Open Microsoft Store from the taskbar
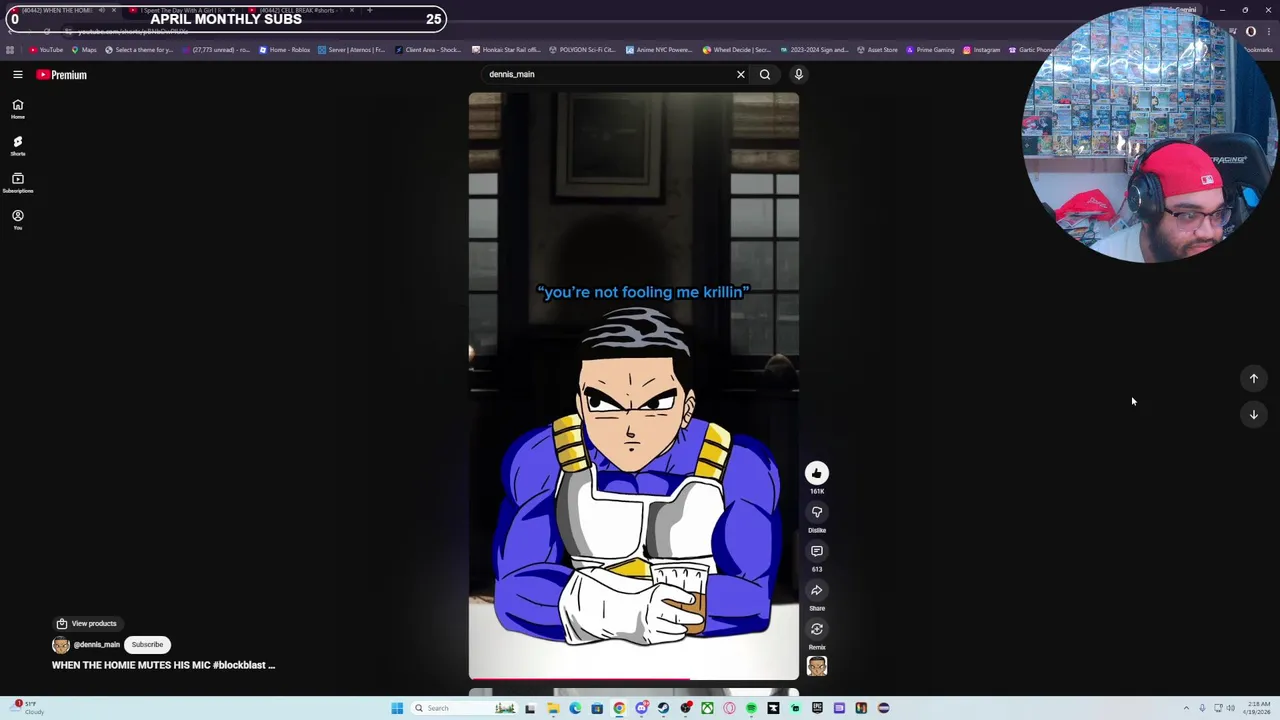The height and width of the screenshot is (720, 1280). pos(597,708)
